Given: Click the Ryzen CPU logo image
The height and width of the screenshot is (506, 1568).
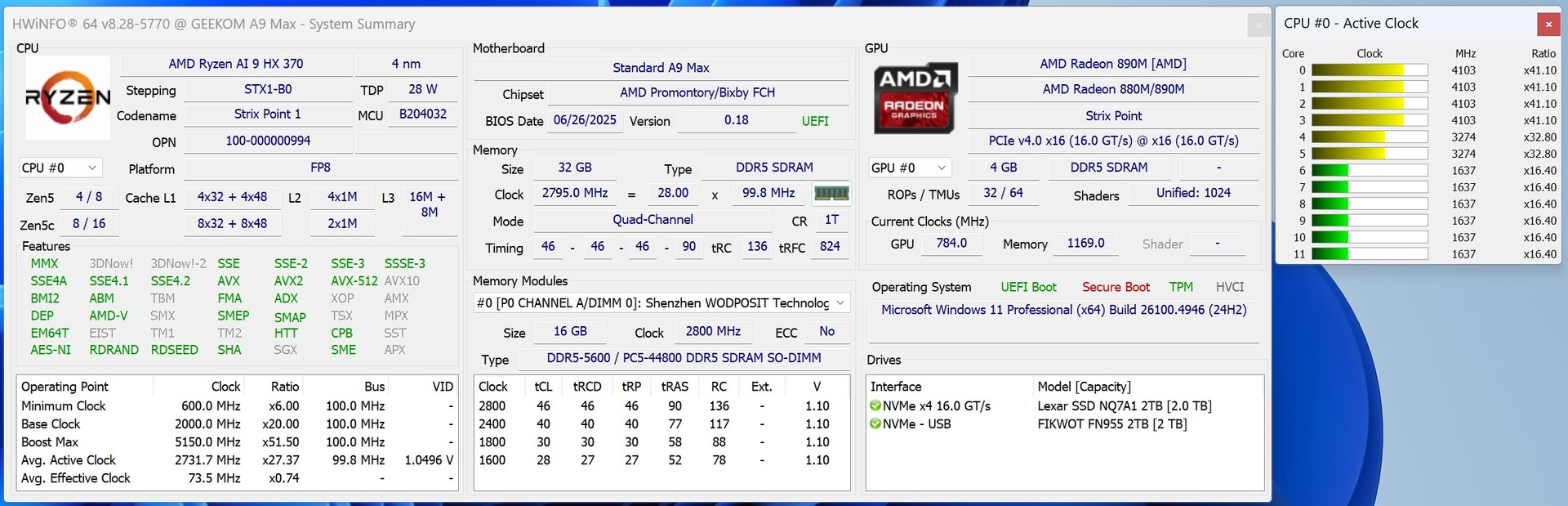Looking at the screenshot, I should click(68, 98).
